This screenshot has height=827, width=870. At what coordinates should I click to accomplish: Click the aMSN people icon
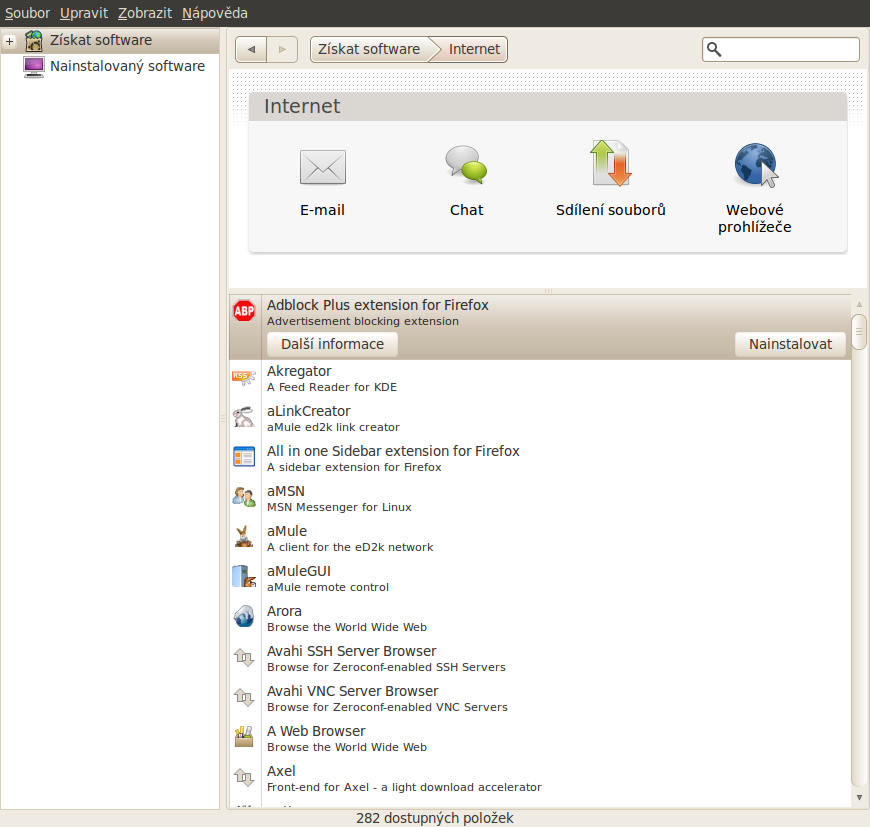point(244,497)
